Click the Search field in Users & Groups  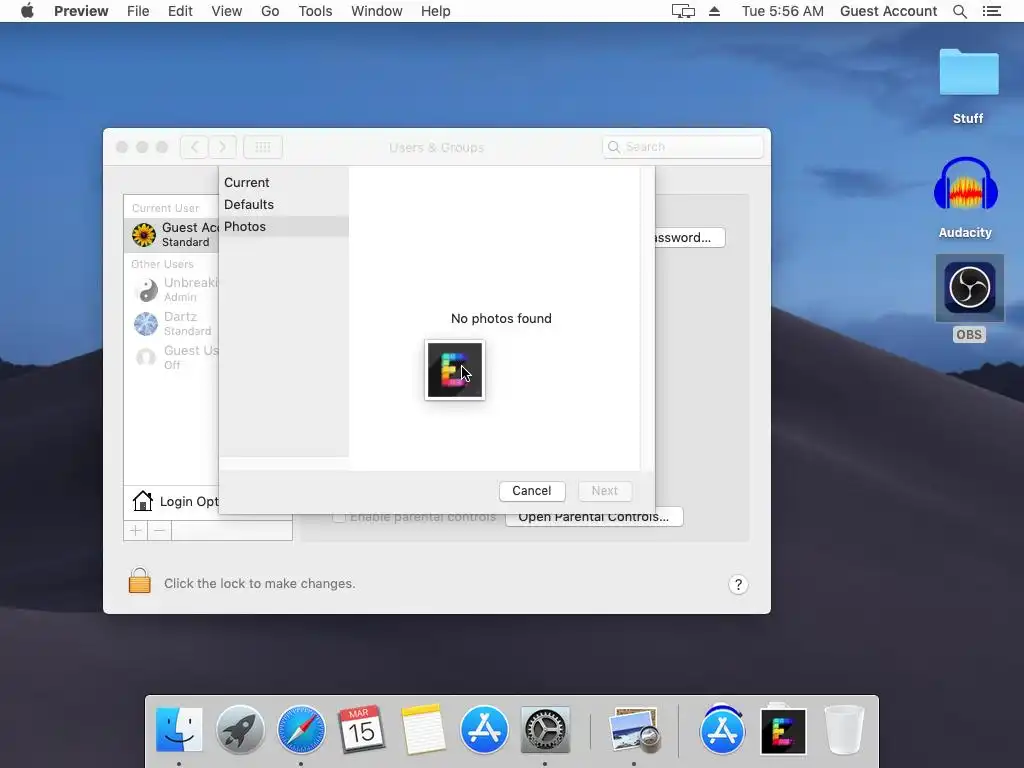pyautogui.click(x=682, y=147)
